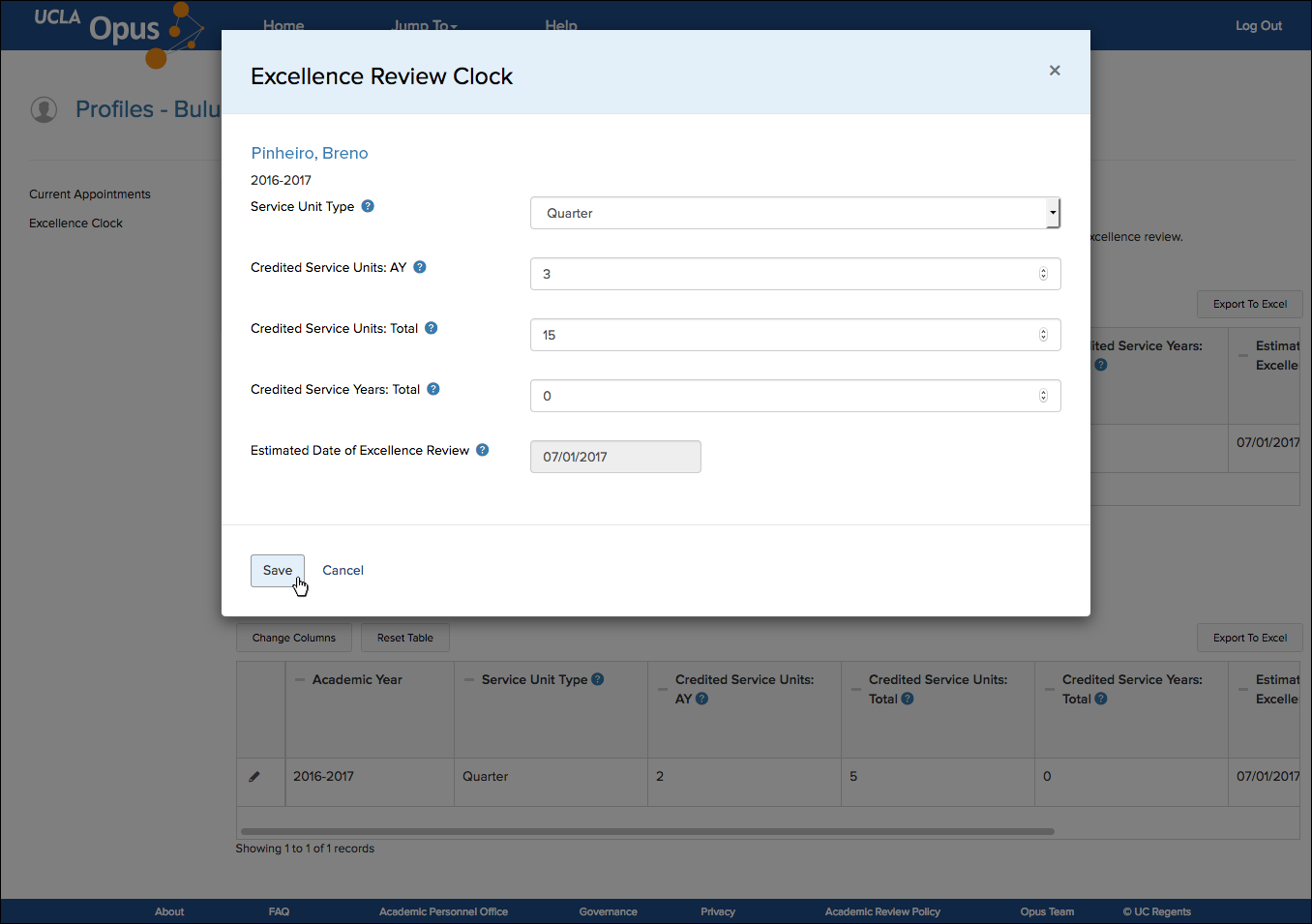1312x924 pixels.
Task: Click help icon in Credited Service Units: Total column header
Action: pyautogui.click(x=908, y=699)
